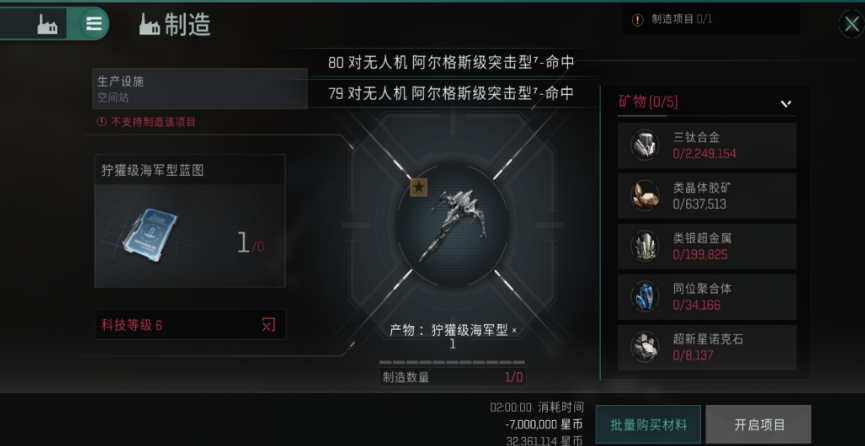865x446 pixels.
Task: Click the 制造数量 1/0 quantity field
Action: tap(452, 378)
